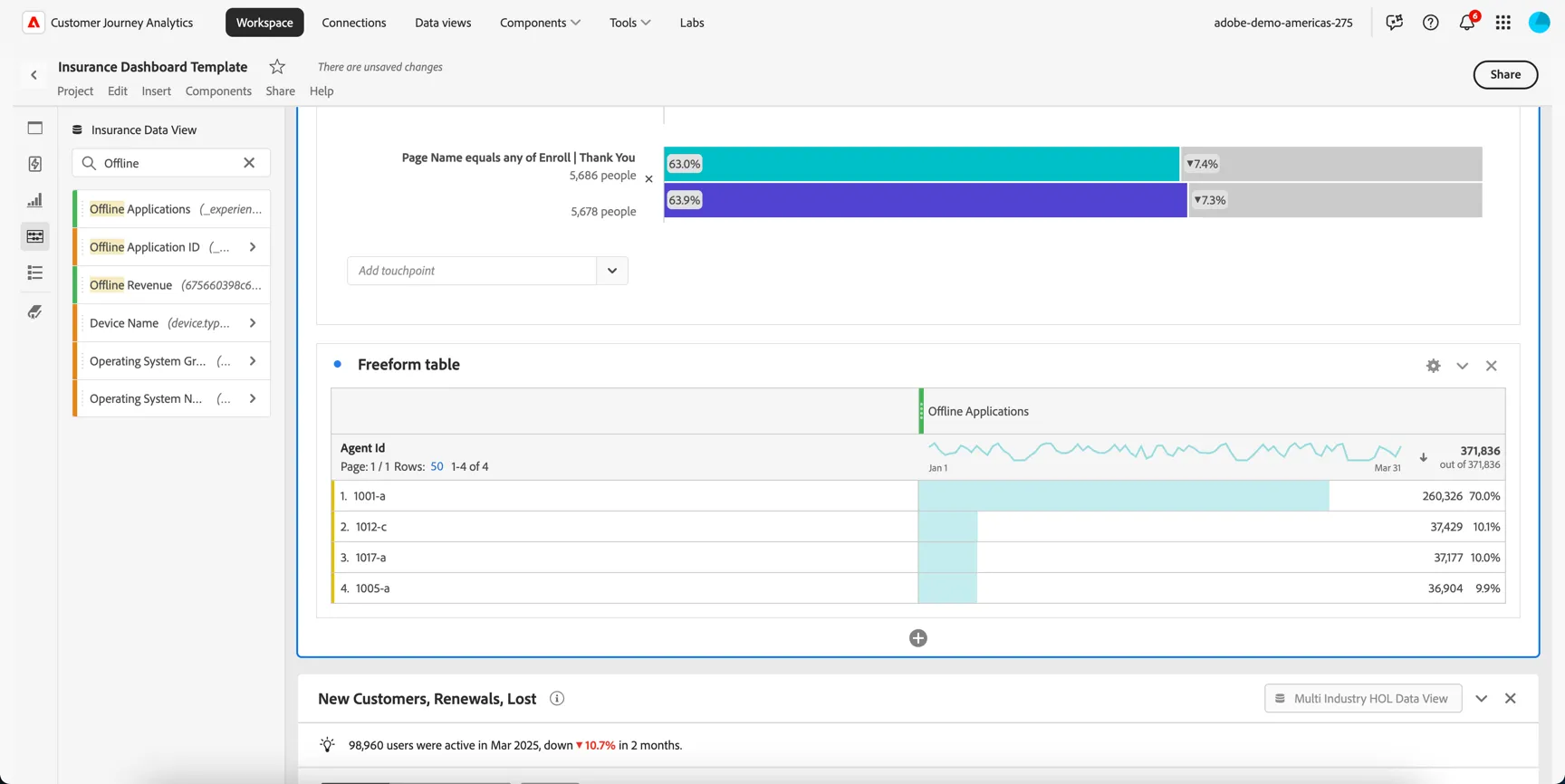Image resolution: width=1565 pixels, height=784 pixels.
Task: Add a visualization with the plus icon
Action: click(917, 638)
